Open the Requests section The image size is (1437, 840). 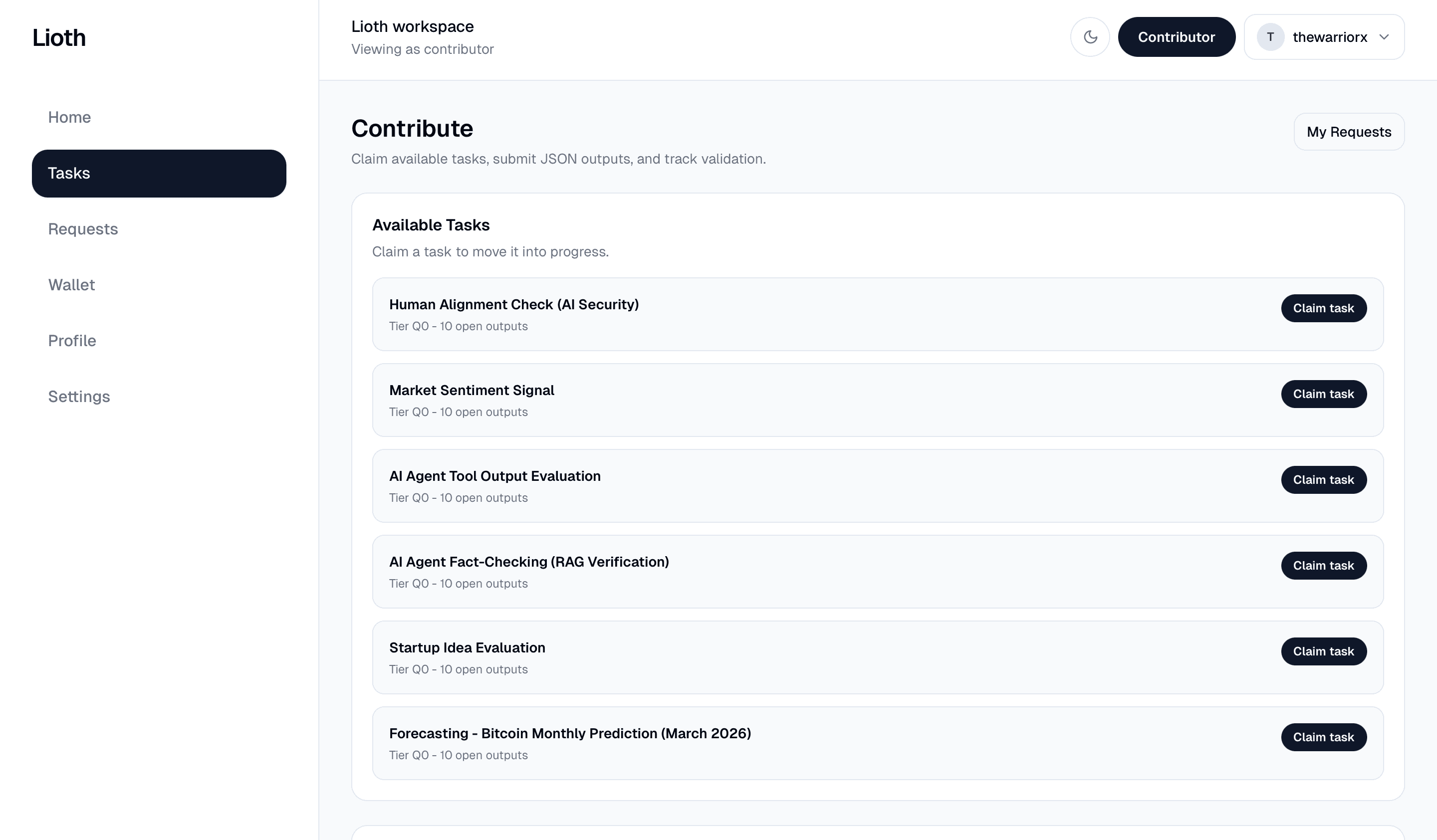[x=83, y=228]
